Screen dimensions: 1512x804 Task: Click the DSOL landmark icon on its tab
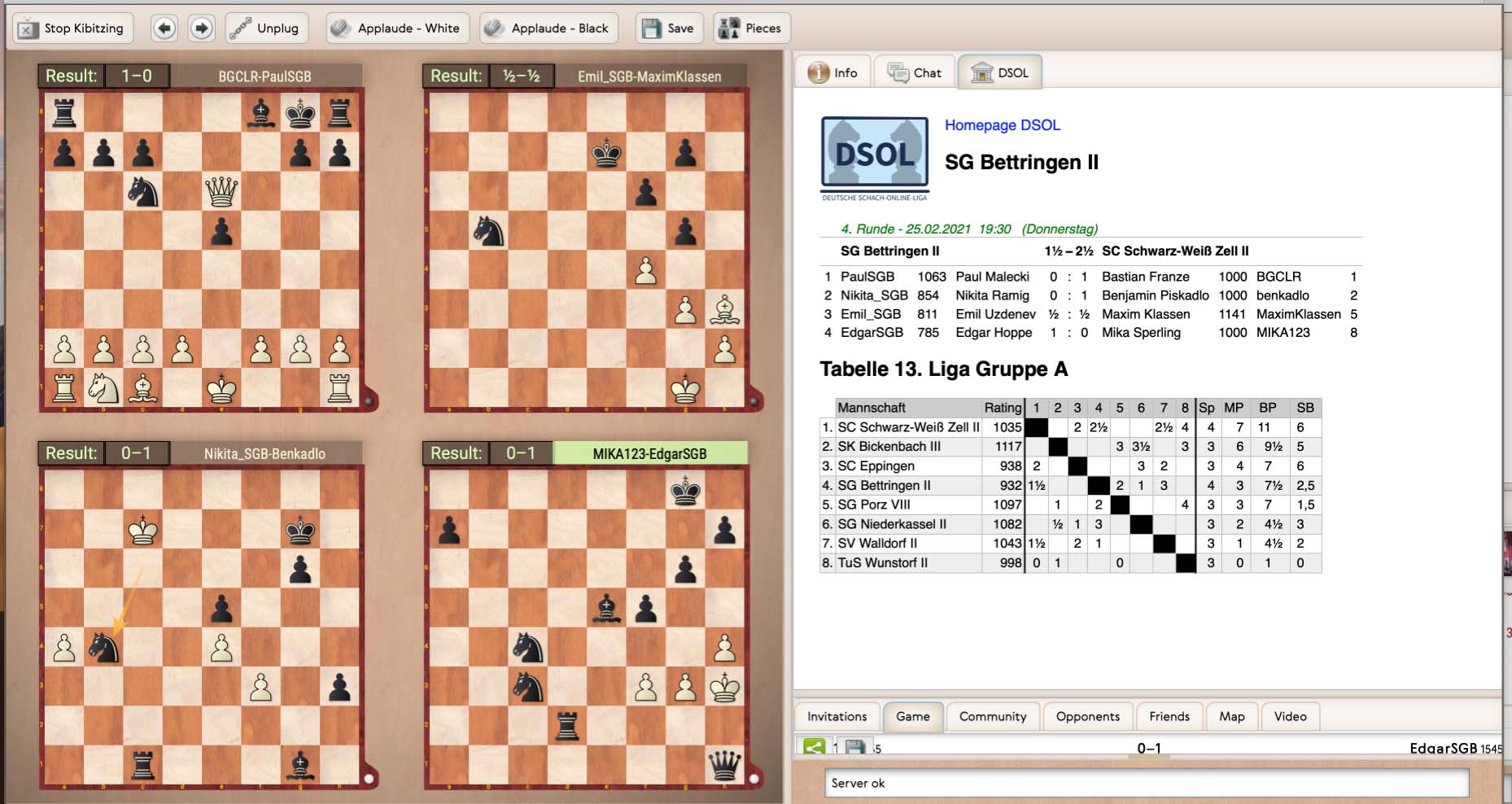pyautogui.click(x=982, y=72)
